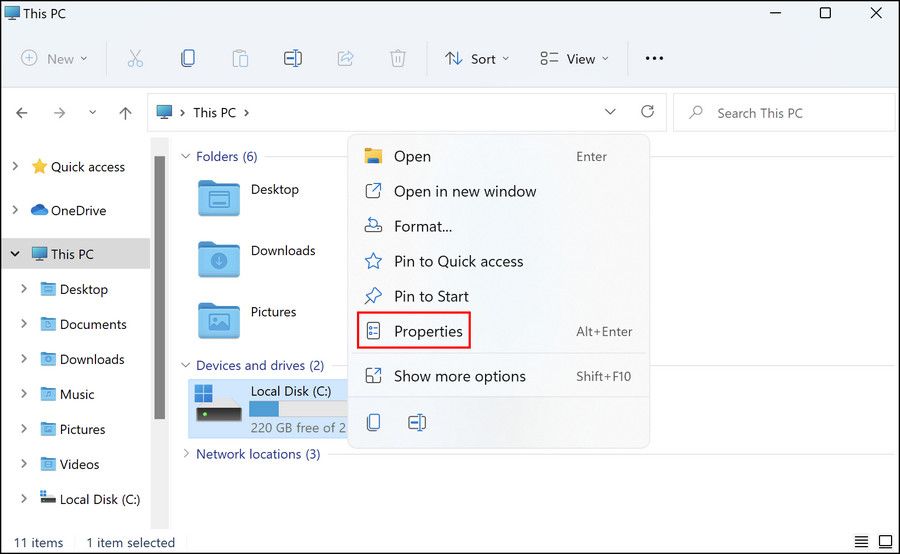Go back with the left arrow

click(22, 113)
